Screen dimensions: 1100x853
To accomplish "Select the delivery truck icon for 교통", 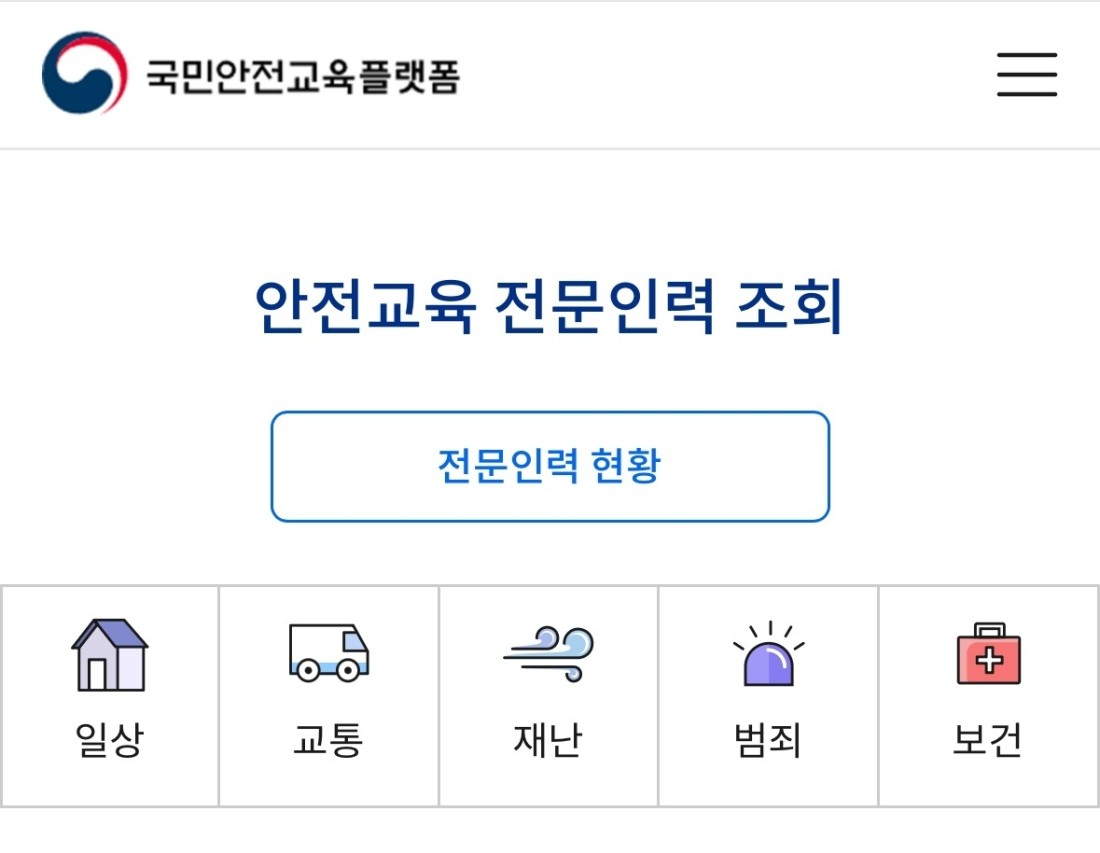I will click(329, 652).
